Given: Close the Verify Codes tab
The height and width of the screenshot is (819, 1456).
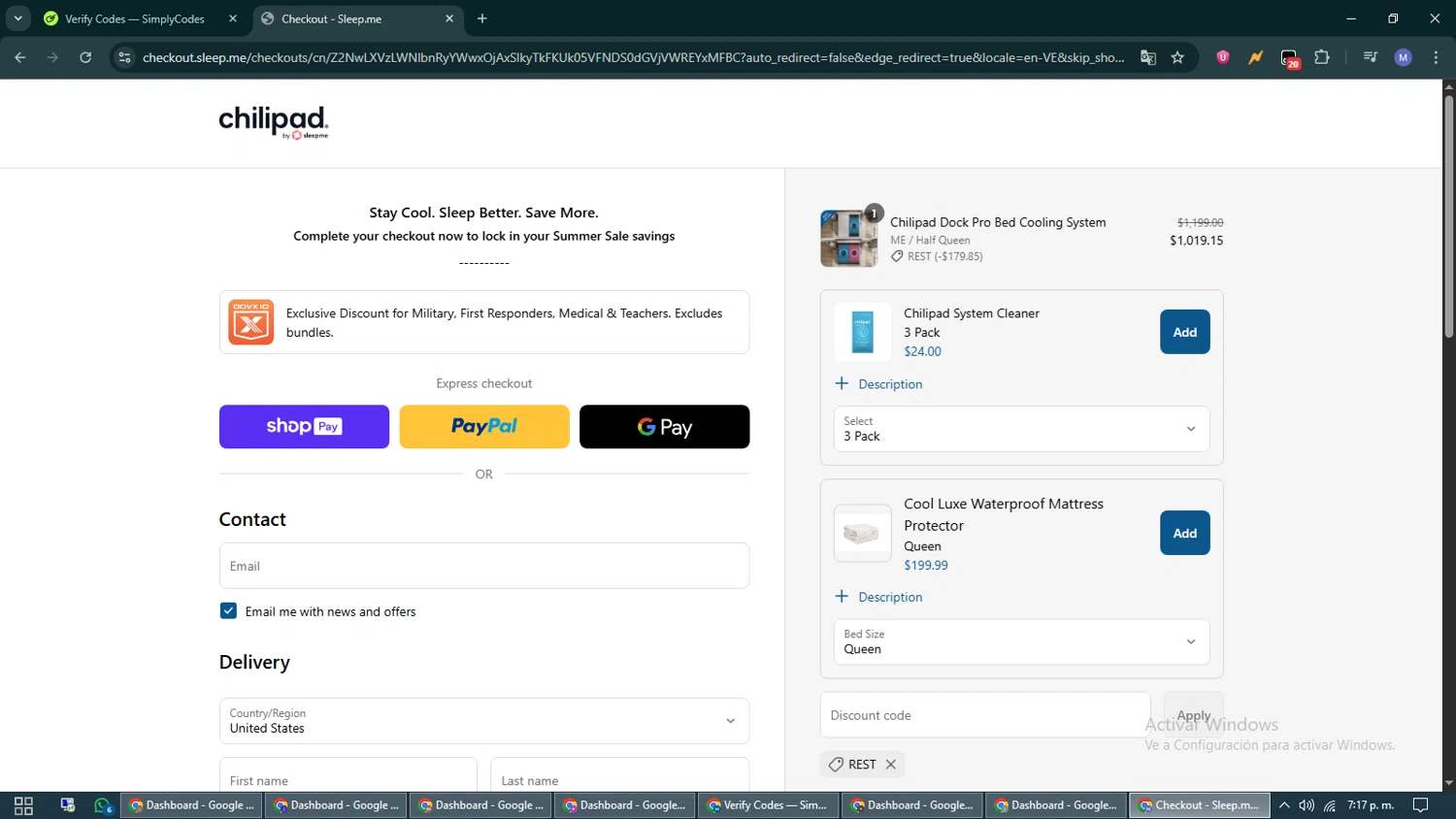Looking at the screenshot, I should coord(233,18).
